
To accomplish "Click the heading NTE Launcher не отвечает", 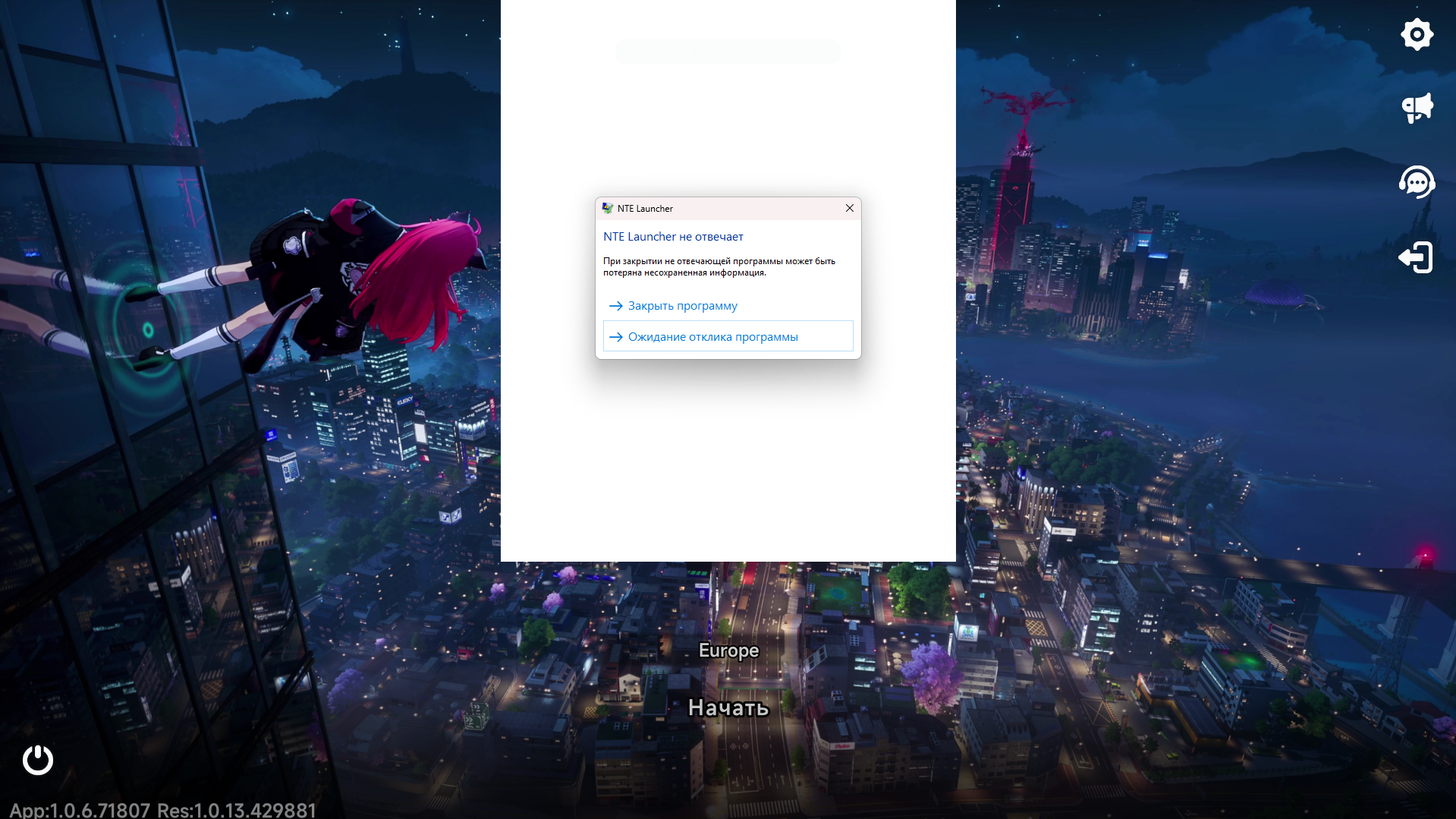I will [x=673, y=237].
